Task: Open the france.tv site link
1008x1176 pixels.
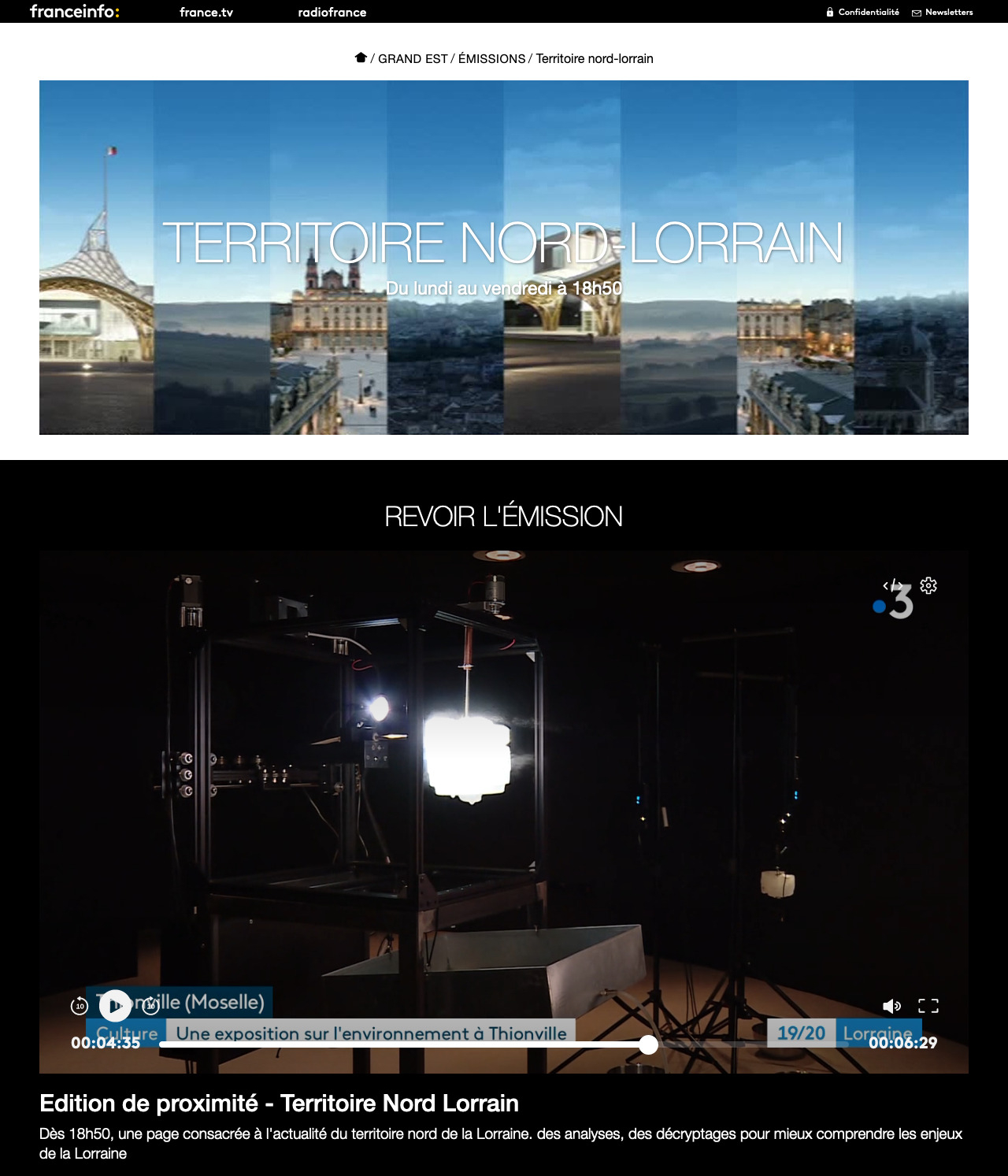Action: [206, 12]
